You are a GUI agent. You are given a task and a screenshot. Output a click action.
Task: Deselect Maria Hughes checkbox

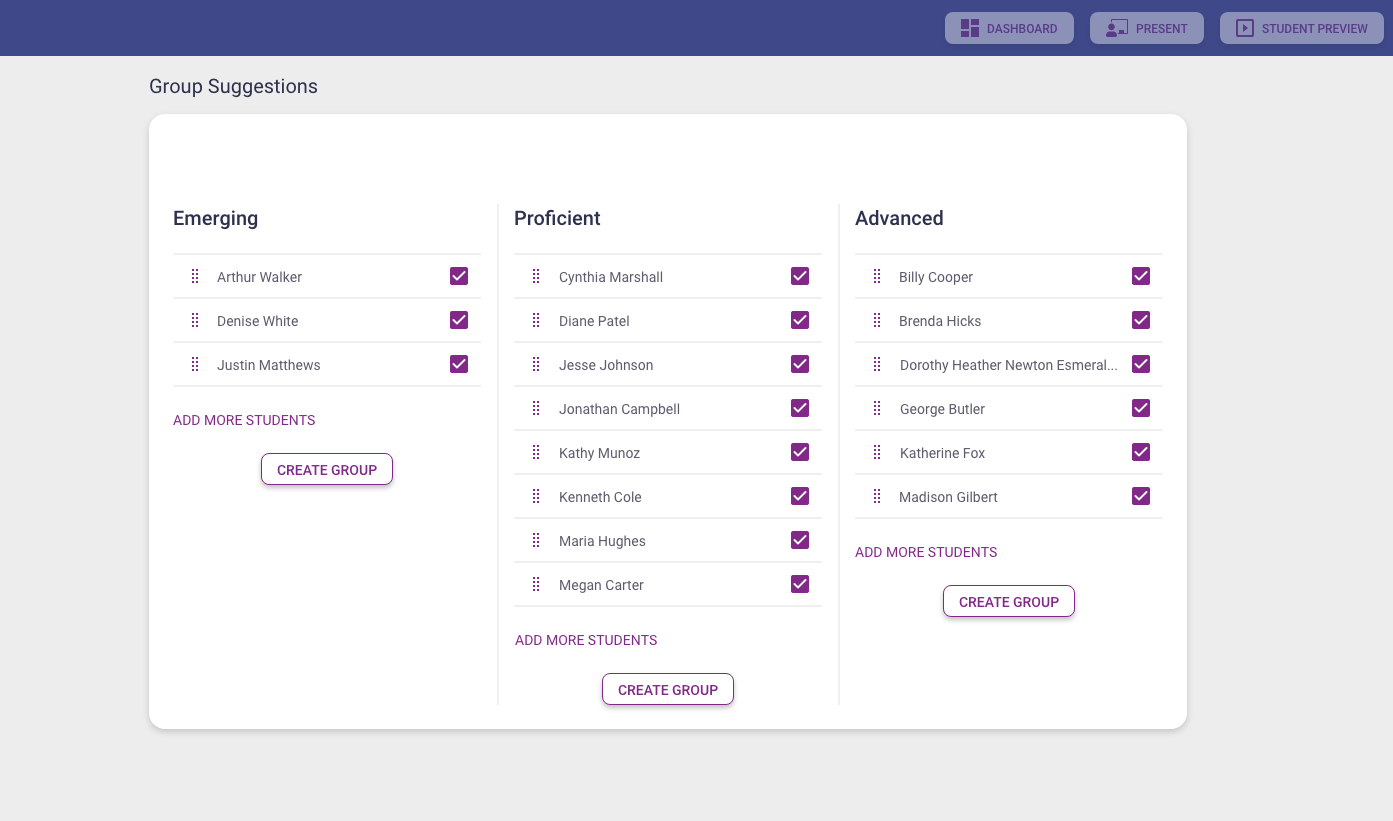coord(800,540)
